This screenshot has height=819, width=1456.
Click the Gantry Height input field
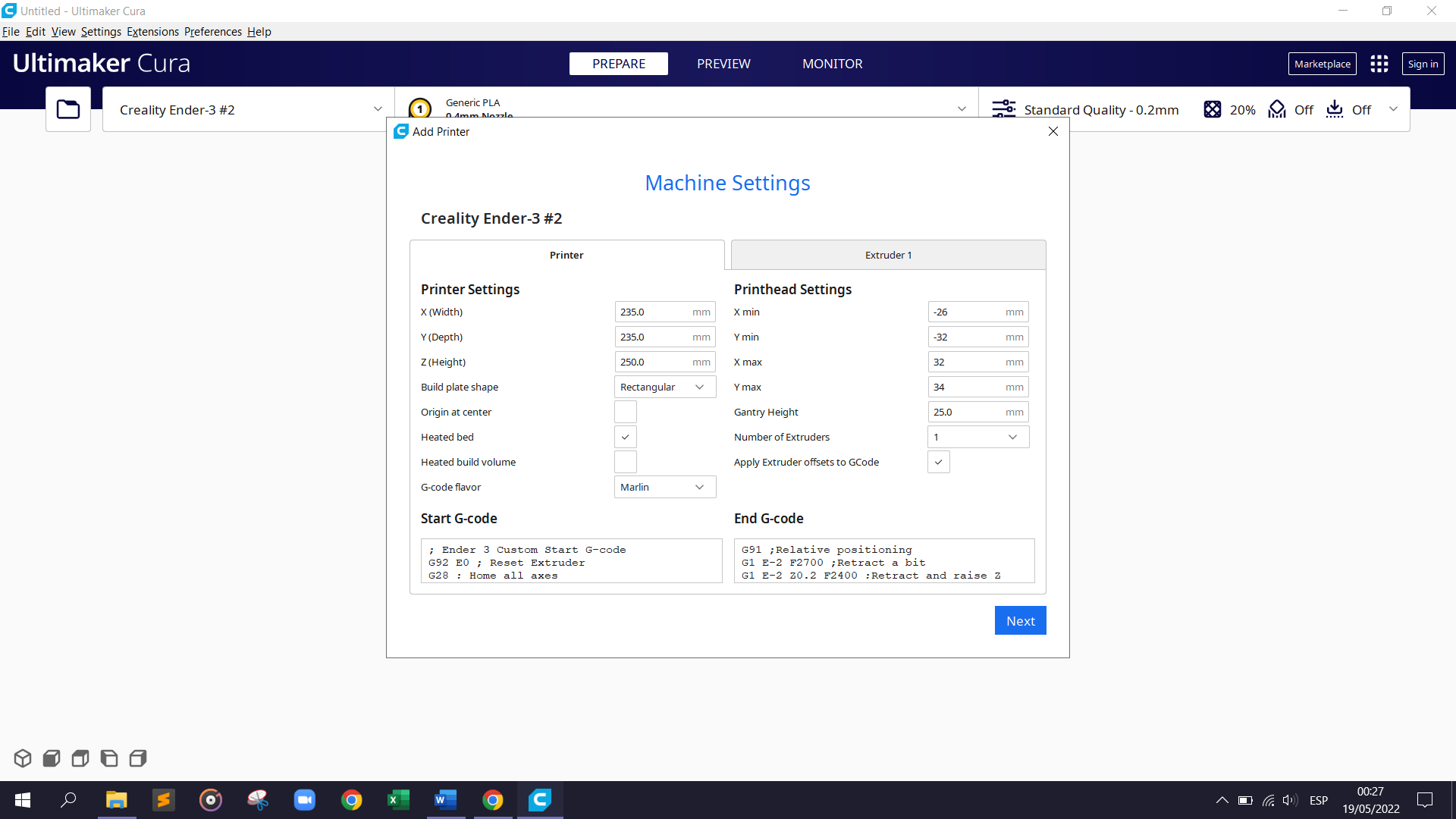click(978, 412)
